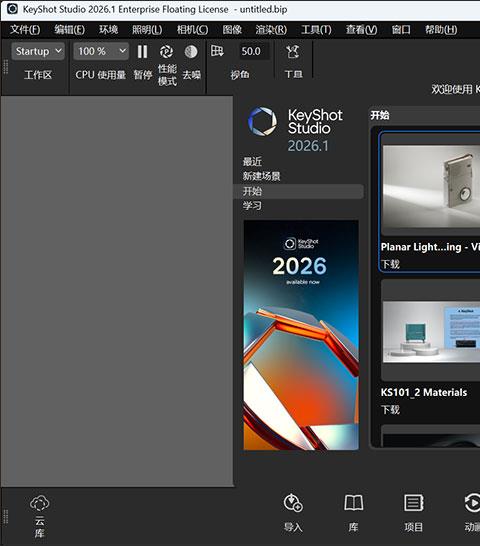Click the toolbar grip handle beside Startup
The image size is (480, 546).
pyautogui.click(x=6, y=67)
